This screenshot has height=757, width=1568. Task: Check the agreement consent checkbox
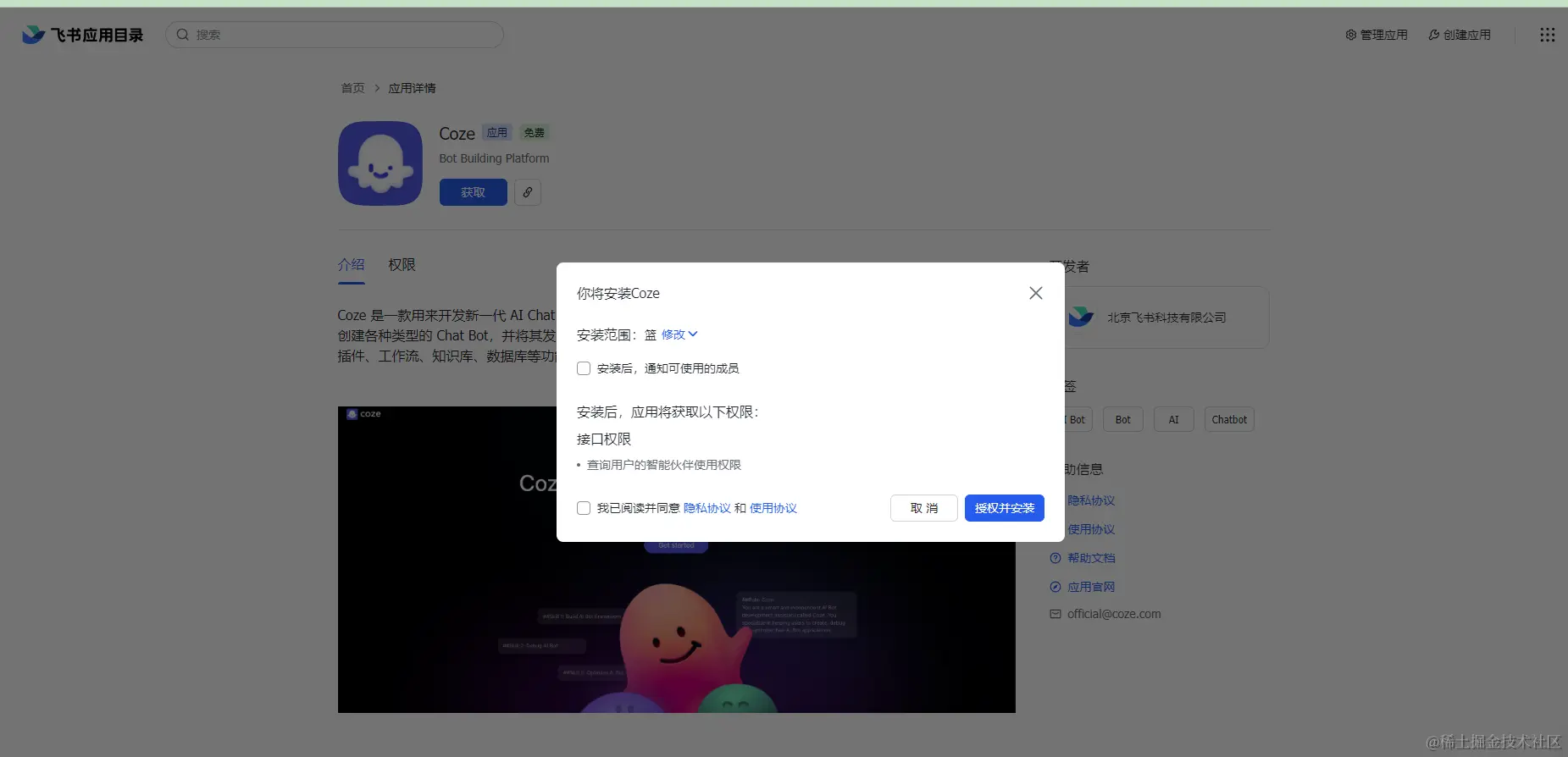(584, 508)
